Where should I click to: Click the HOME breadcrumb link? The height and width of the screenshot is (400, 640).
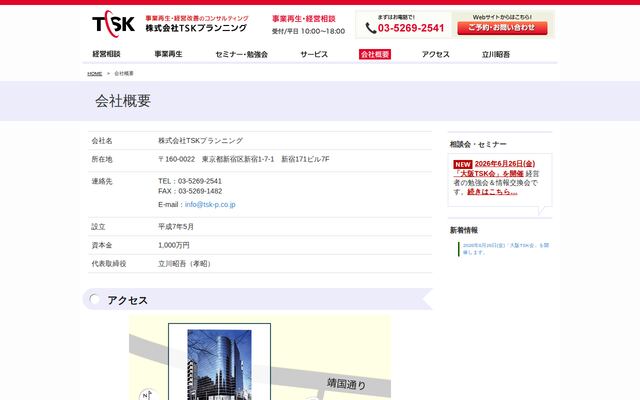[95, 73]
